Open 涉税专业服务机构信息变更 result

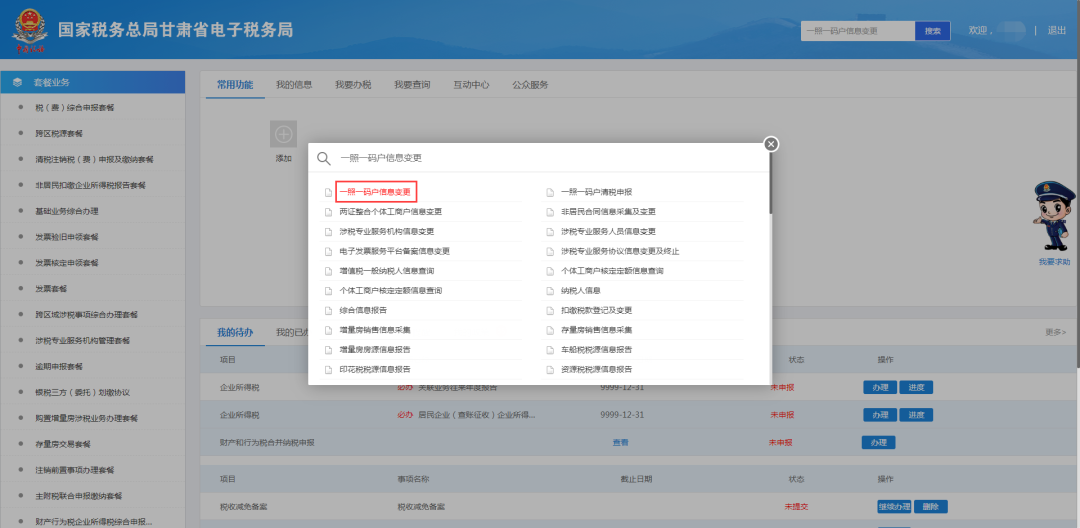(x=386, y=231)
